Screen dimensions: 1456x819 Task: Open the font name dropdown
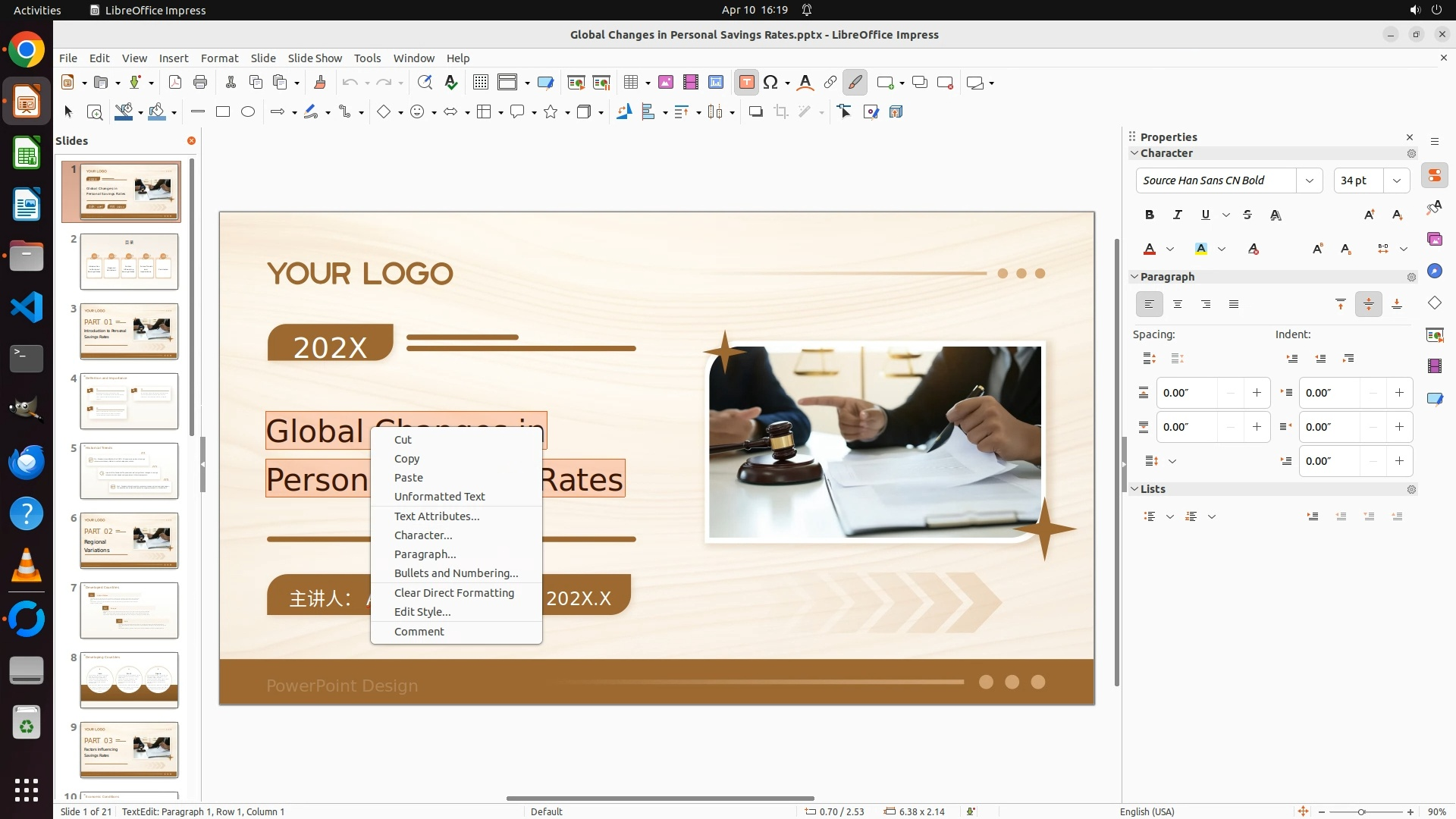[x=1310, y=180]
